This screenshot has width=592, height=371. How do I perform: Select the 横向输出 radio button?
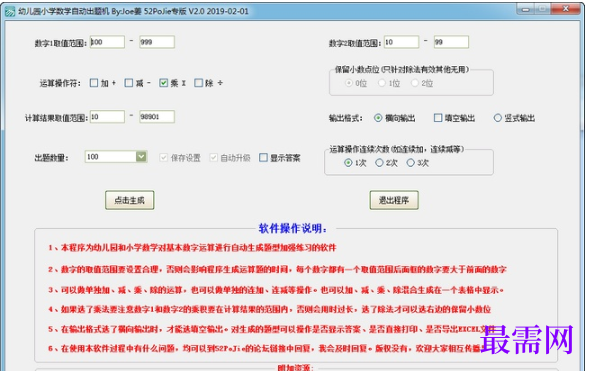coord(378,118)
